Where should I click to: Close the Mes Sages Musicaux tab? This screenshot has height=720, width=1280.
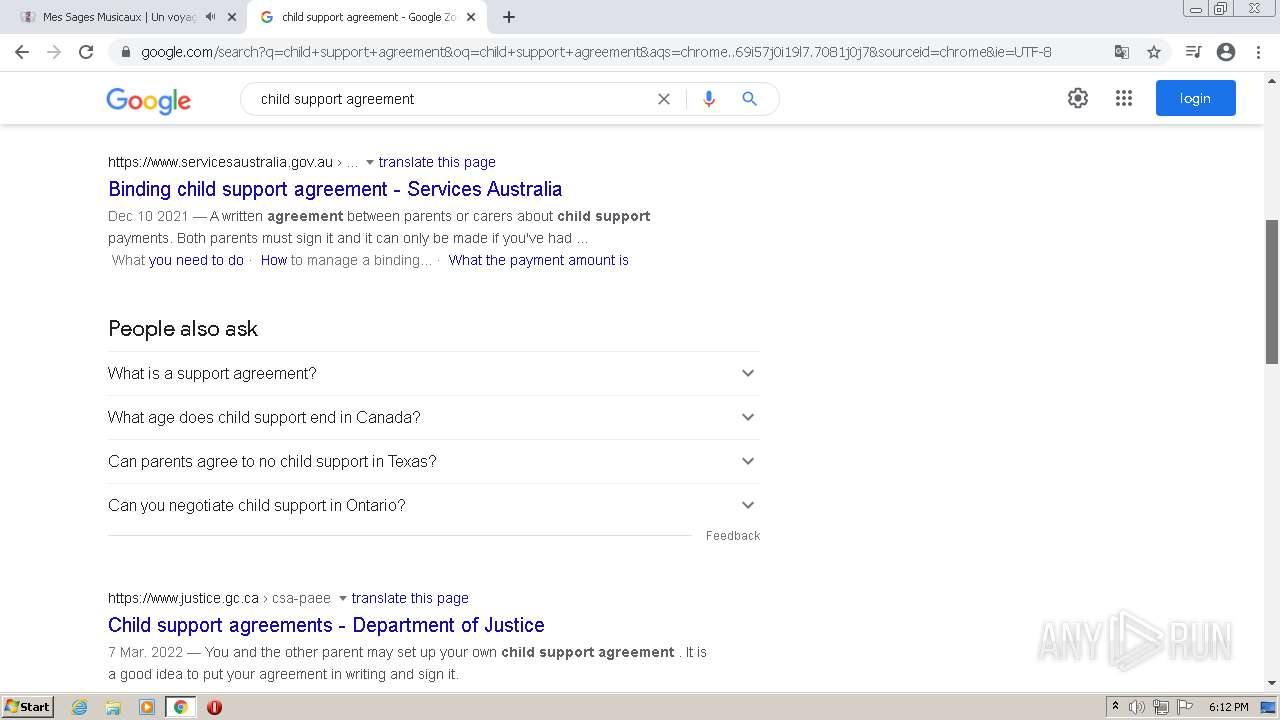pos(232,17)
